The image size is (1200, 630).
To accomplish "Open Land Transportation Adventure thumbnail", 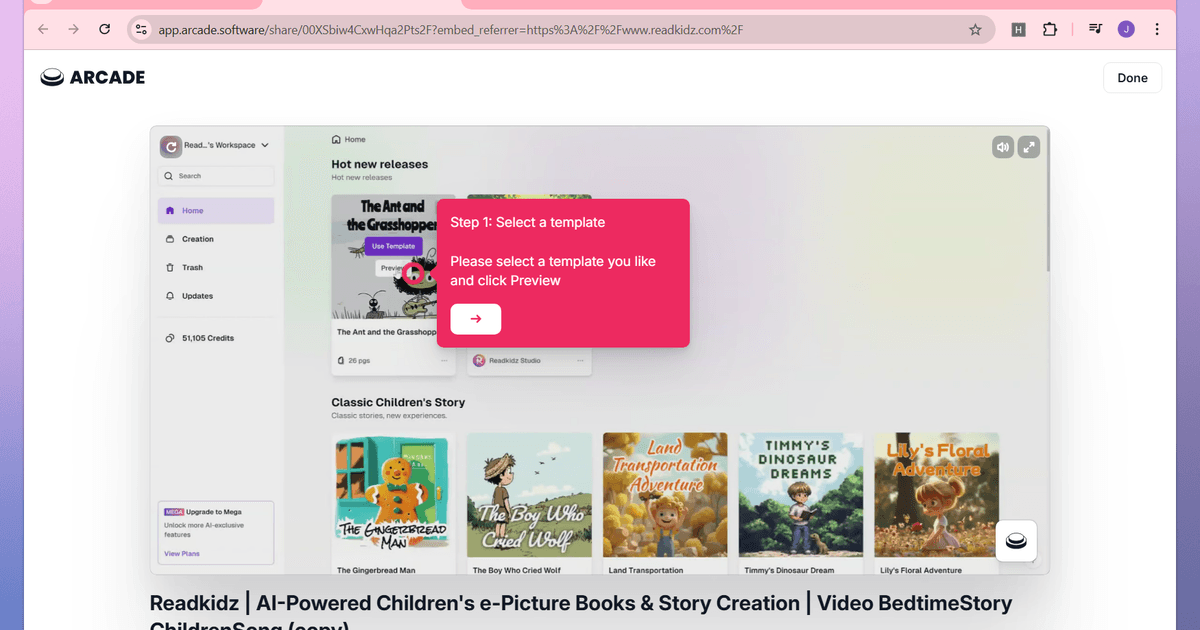I will [x=665, y=495].
